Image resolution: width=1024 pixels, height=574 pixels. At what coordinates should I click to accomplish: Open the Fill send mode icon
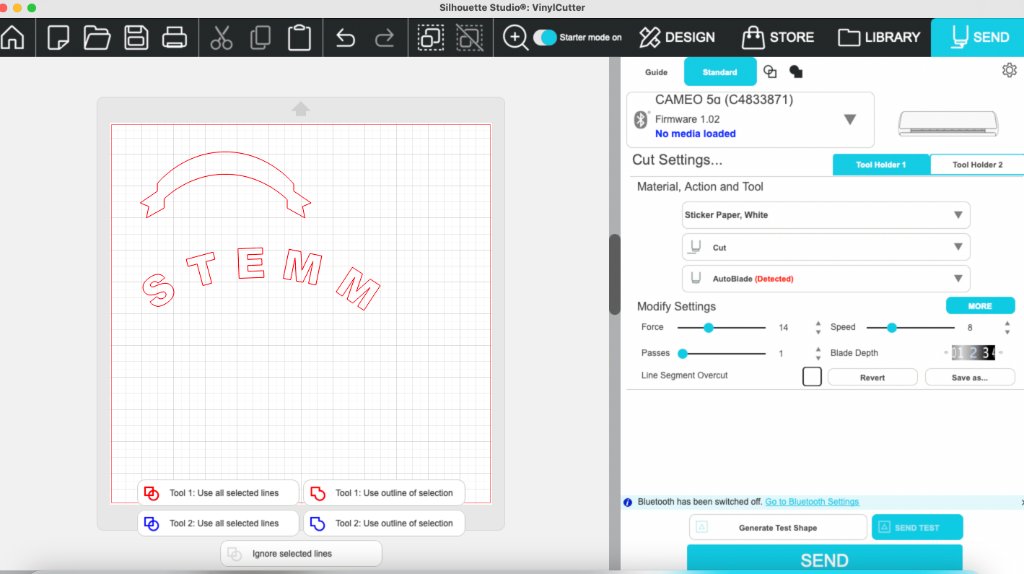(796, 72)
